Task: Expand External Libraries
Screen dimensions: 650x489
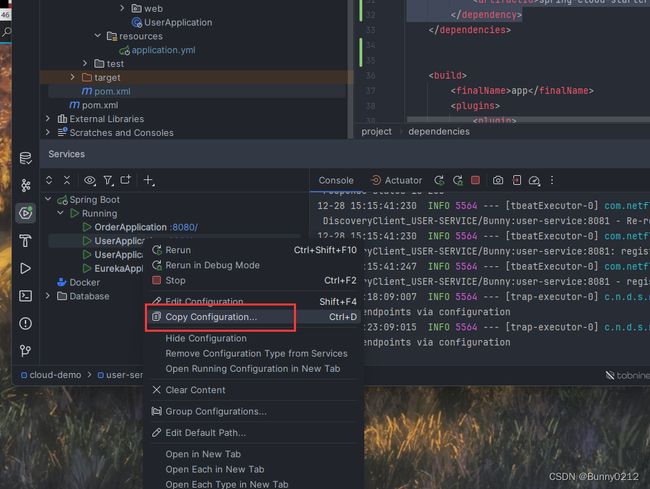Action: pos(48,119)
